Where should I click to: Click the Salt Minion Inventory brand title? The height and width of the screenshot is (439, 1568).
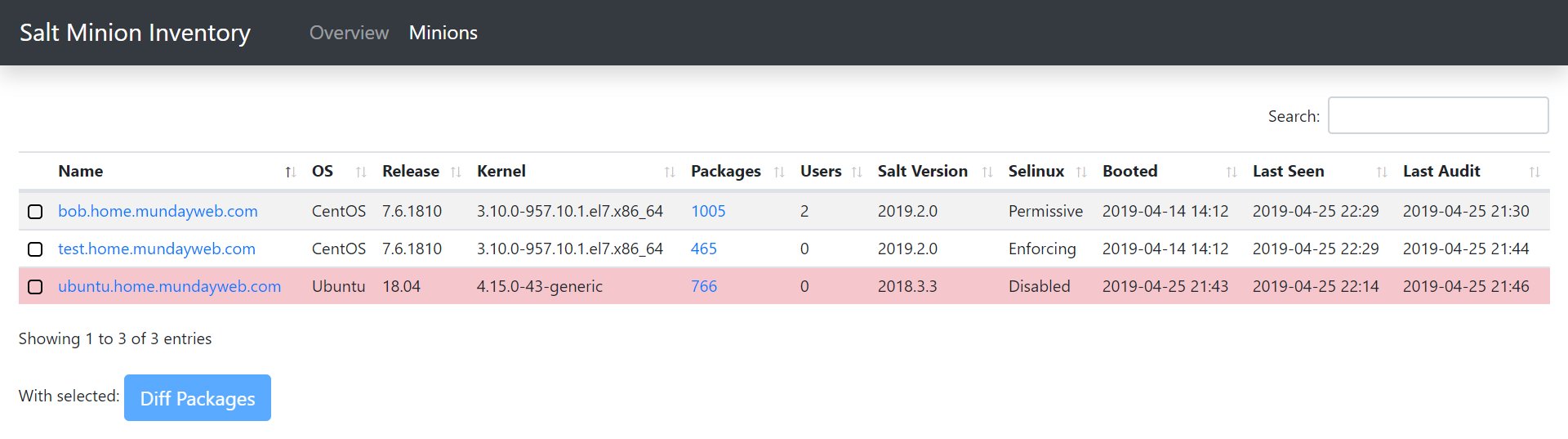135,33
